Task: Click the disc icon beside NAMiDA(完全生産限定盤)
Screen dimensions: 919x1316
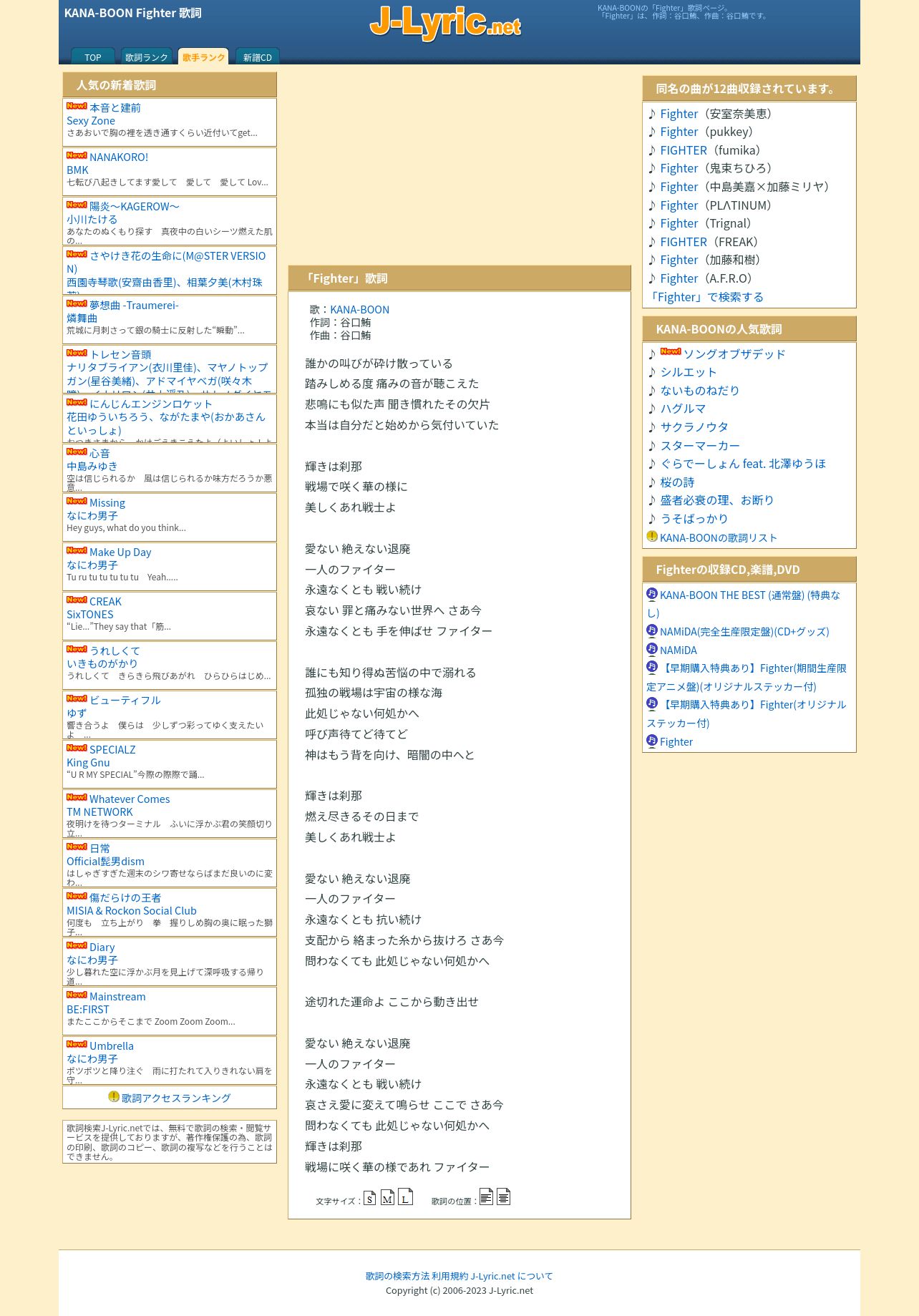Action: [652, 630]
